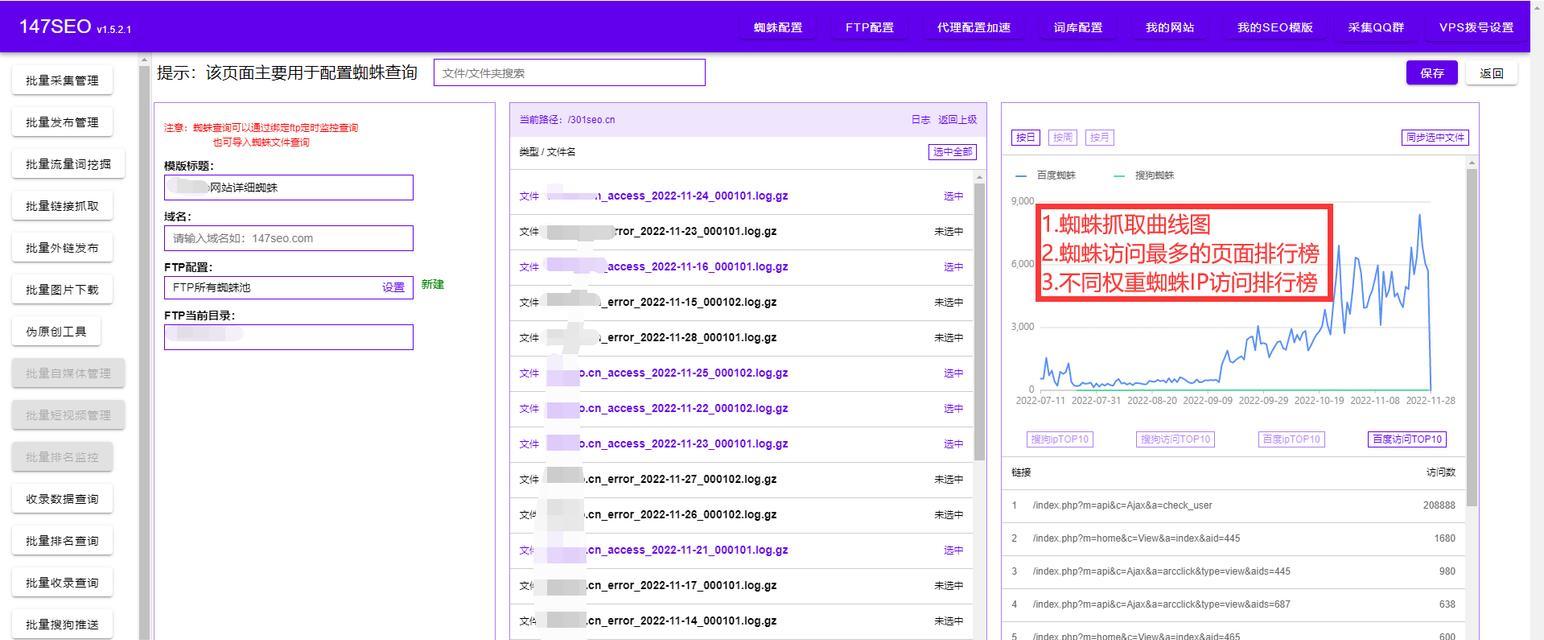Show the 搜狗访问TOP10 ranking
The image size is (1544, 640).
[x=1175, y=439]
